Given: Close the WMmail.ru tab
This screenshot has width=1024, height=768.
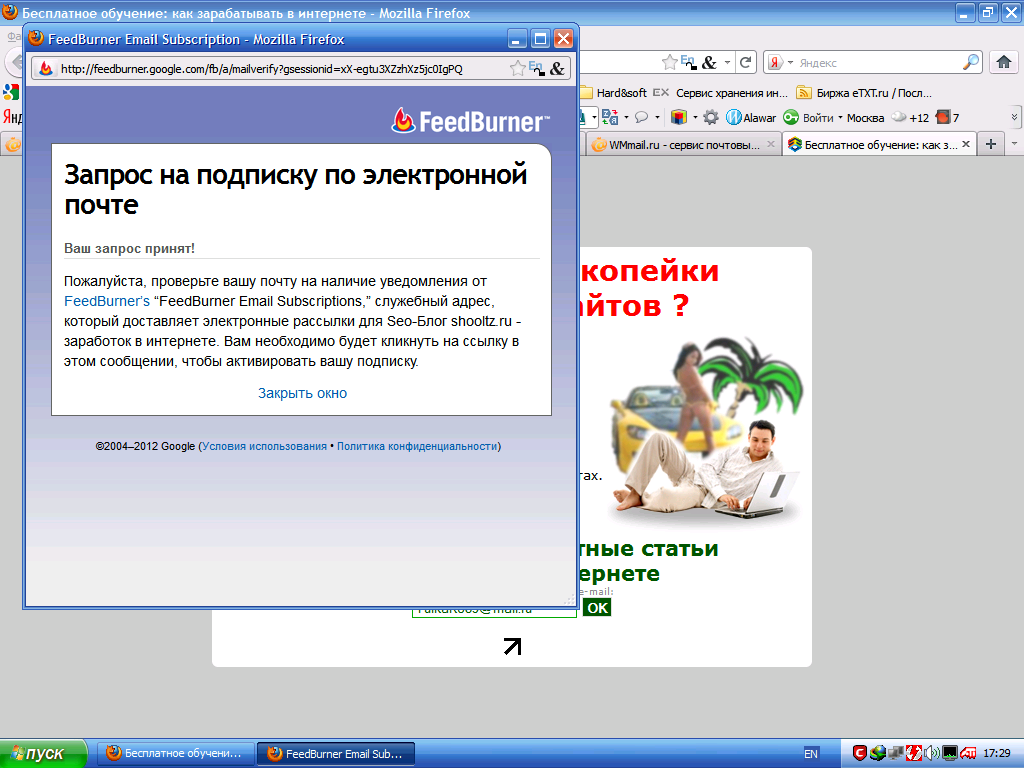Looking at the screenshot, I should (771, 144).
